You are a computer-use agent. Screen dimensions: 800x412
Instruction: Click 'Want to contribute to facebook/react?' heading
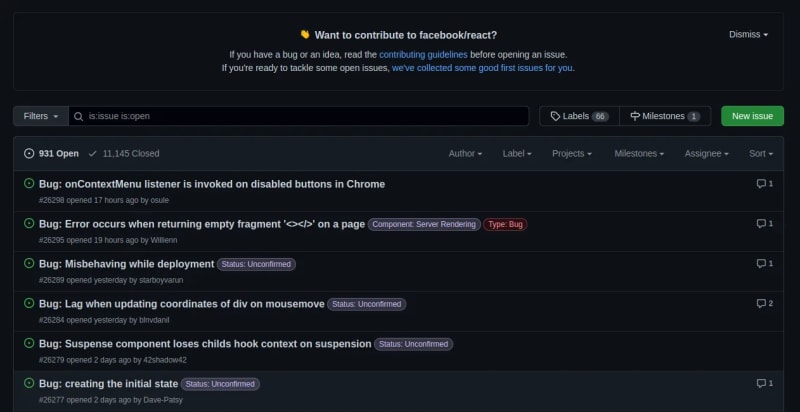406,35
